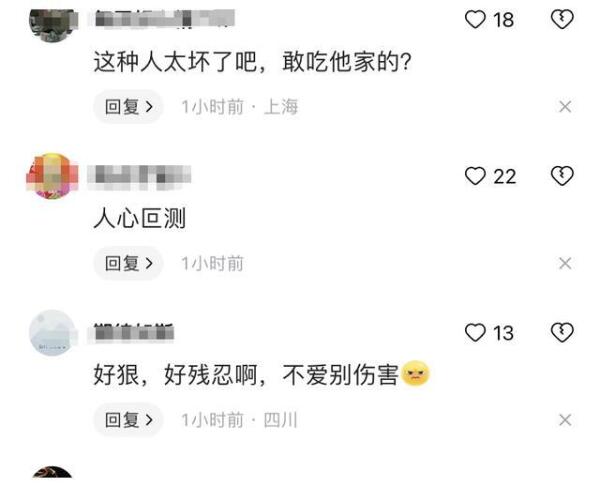The image size is (600, 487).
Task: Reply to the 人心叵测 comment
Action: [x=129, y=263]
